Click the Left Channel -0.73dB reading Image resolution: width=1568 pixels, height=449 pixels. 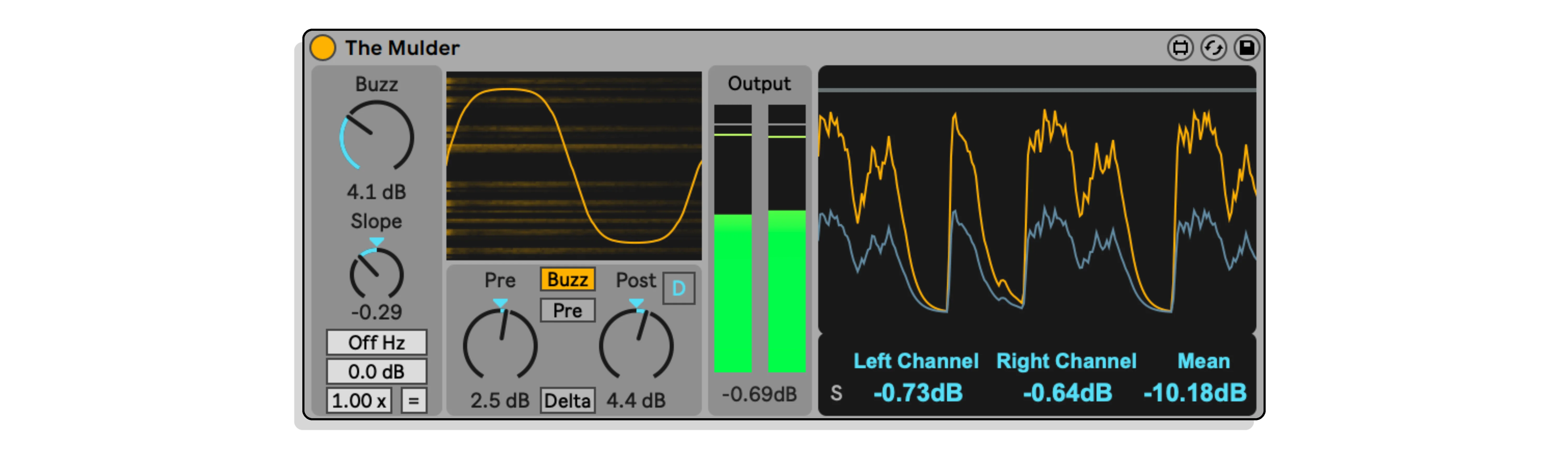tap(918, 393)
